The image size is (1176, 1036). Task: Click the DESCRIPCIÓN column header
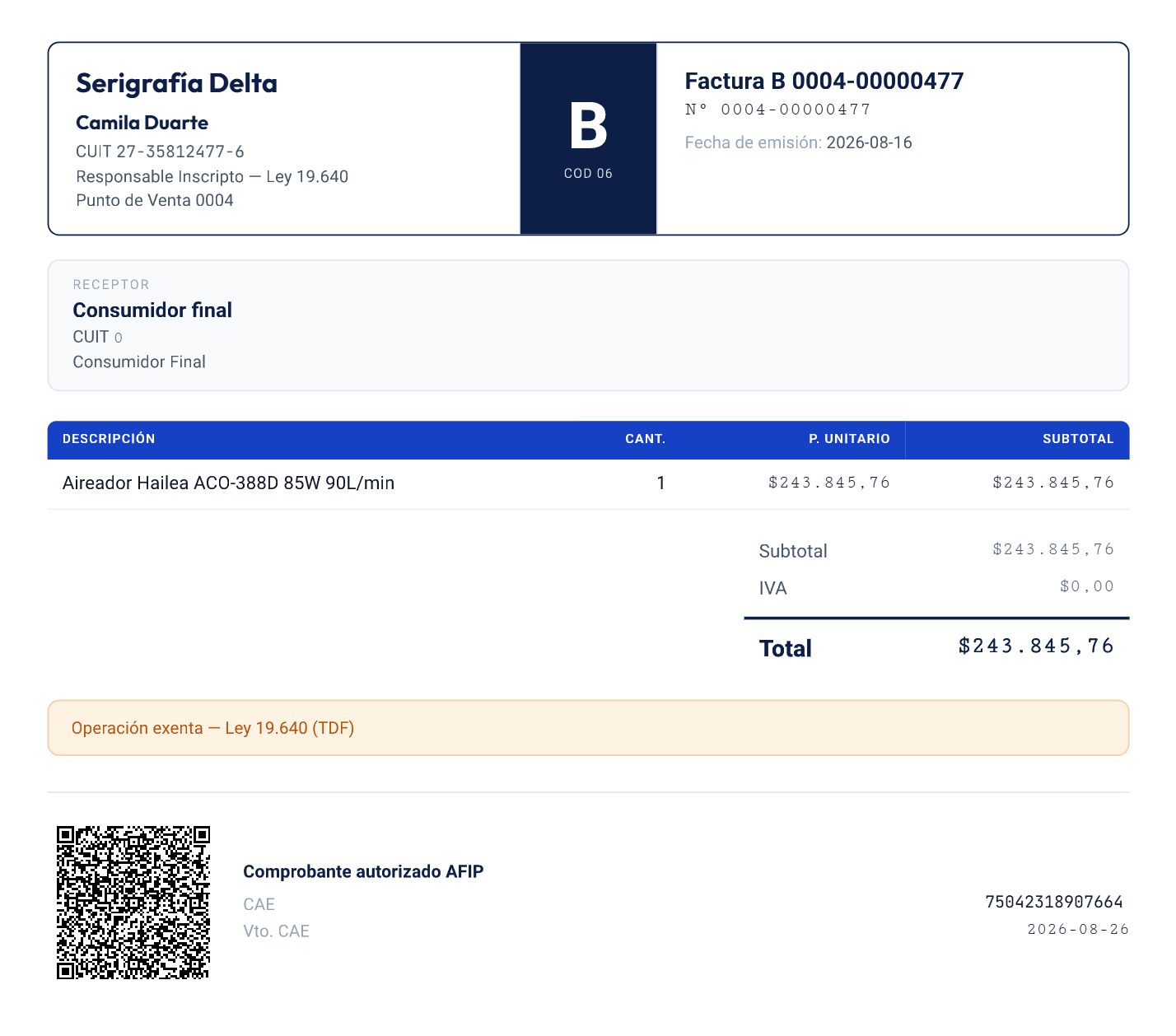coord(109,439)
